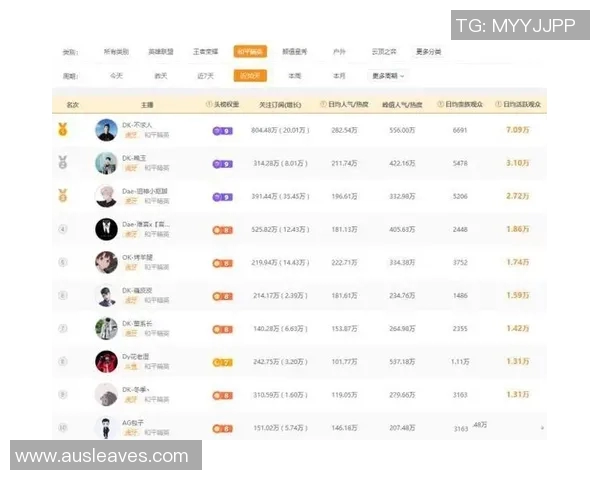Open black logo avatar in rank 4 row
The image size is (600, 480).
pyautogui.click(x=106, y=229)
